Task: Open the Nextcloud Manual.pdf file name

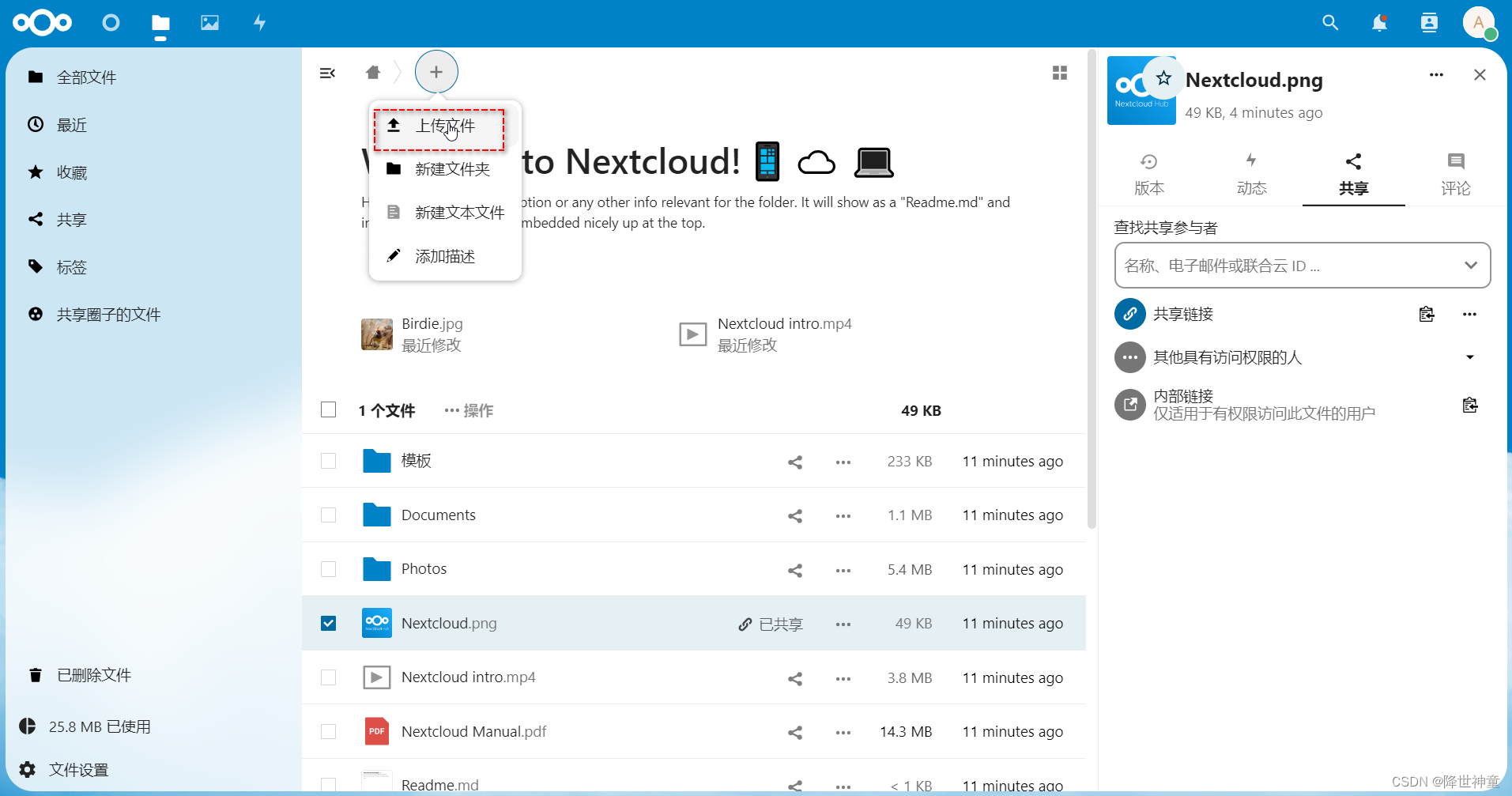Action: click(473, 731)
